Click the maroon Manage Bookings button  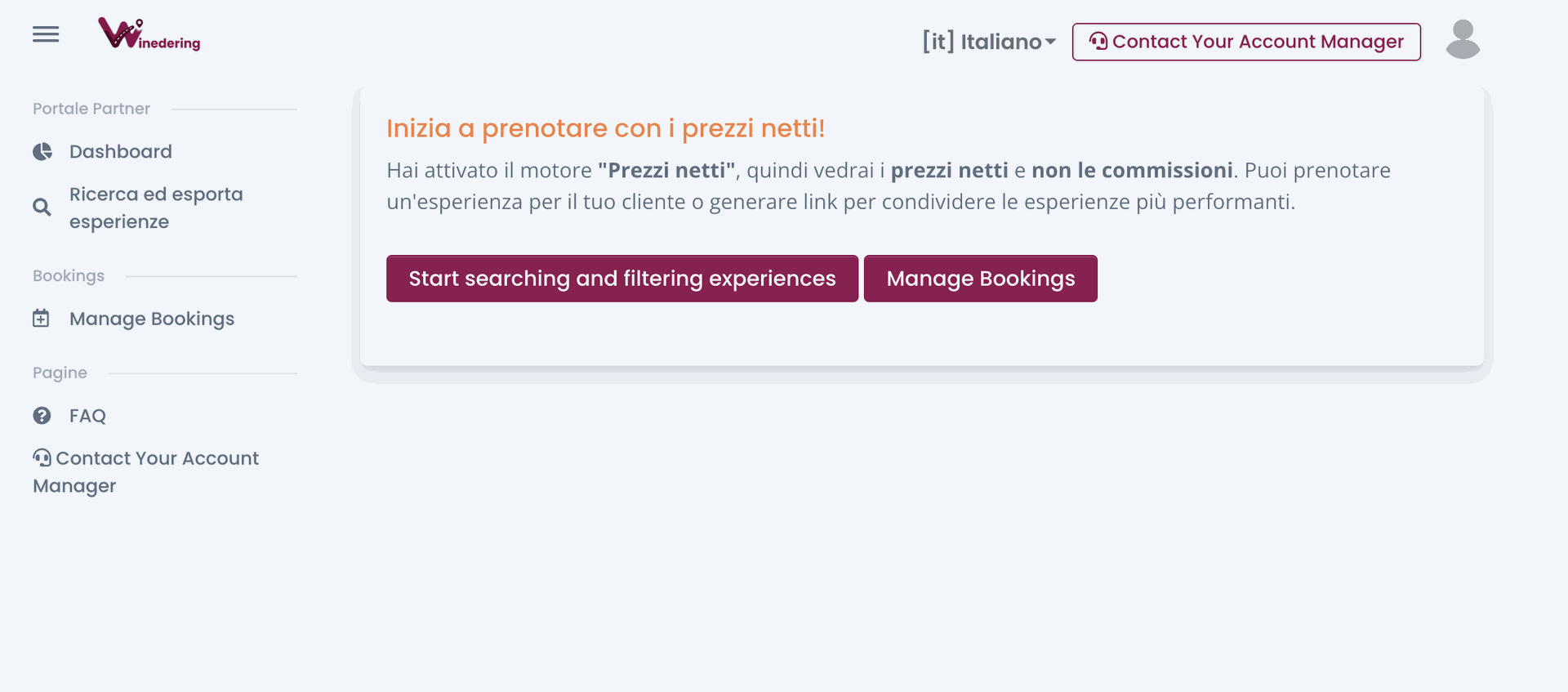coord(980,279)
